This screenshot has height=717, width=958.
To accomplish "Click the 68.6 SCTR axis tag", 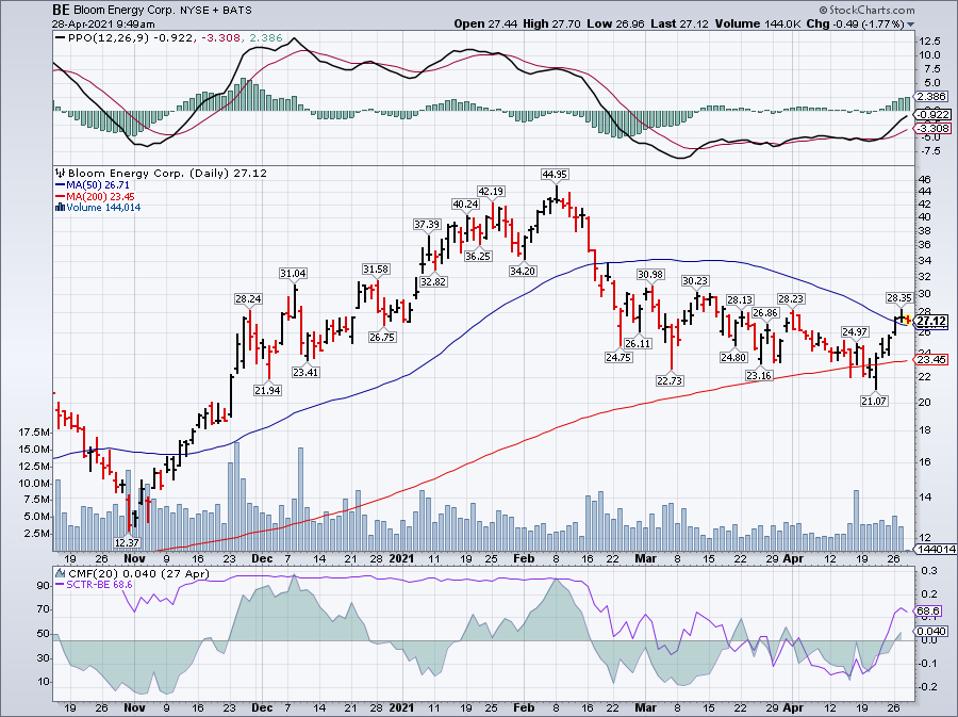I will [928, 611].
